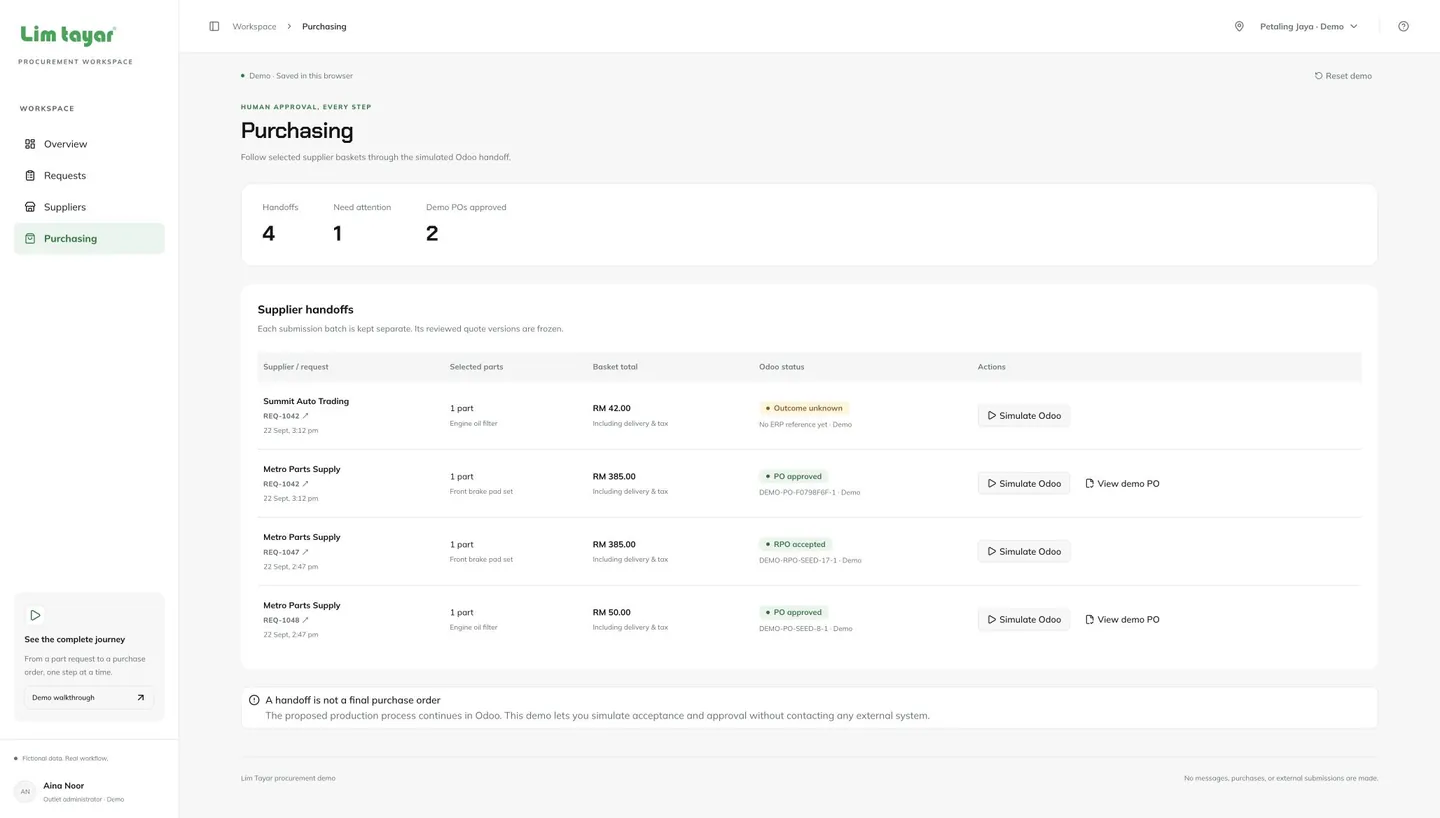Click the Odoo status column header
The width and height of the screenshot is (1440, 818).
click(782, 367)
